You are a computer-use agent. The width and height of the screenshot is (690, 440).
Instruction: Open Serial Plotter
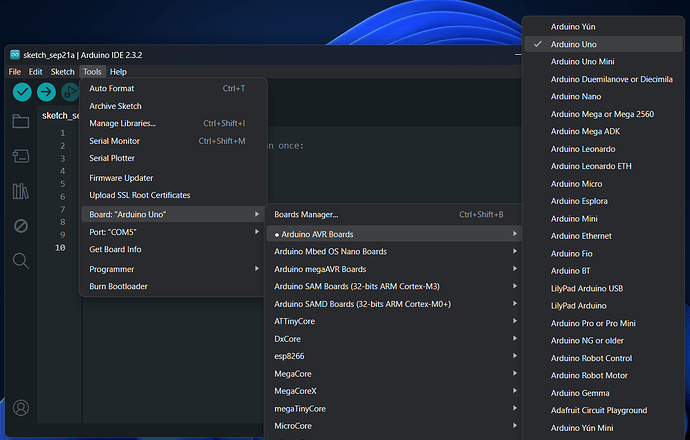173,158
